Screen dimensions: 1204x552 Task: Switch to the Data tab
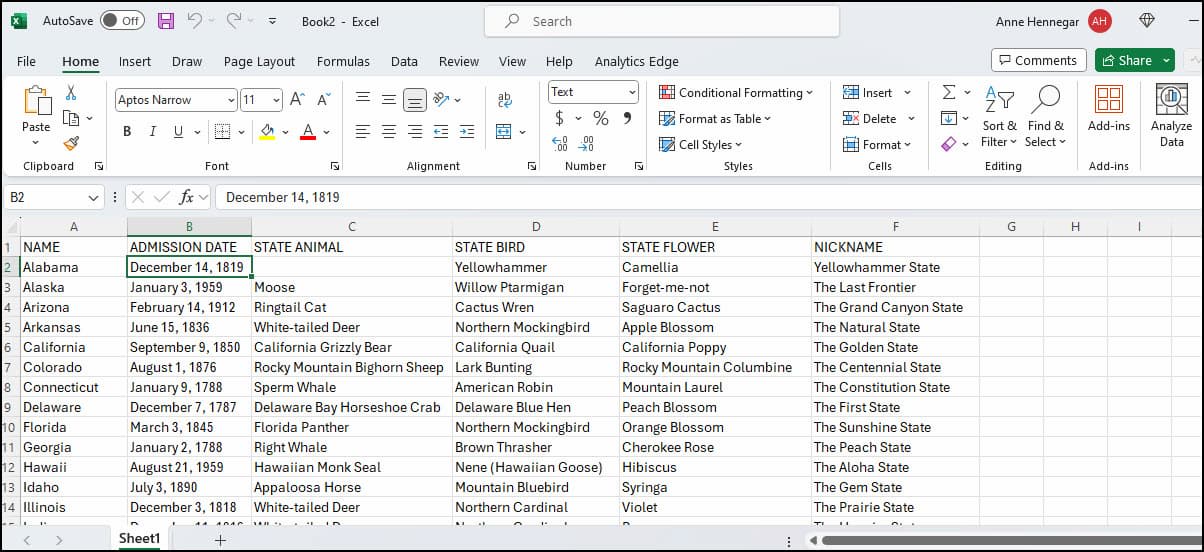pos(404,61)
